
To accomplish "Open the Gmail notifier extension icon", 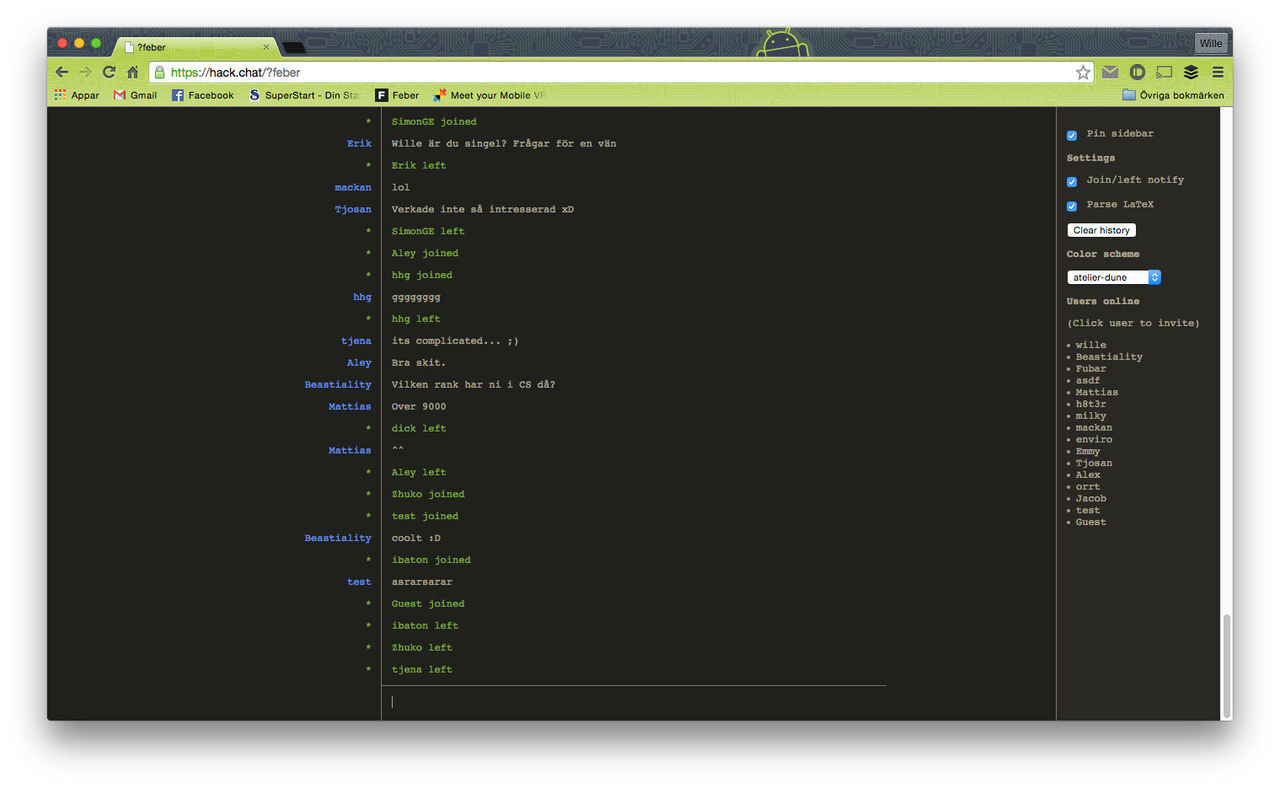I will point(1110,71).
